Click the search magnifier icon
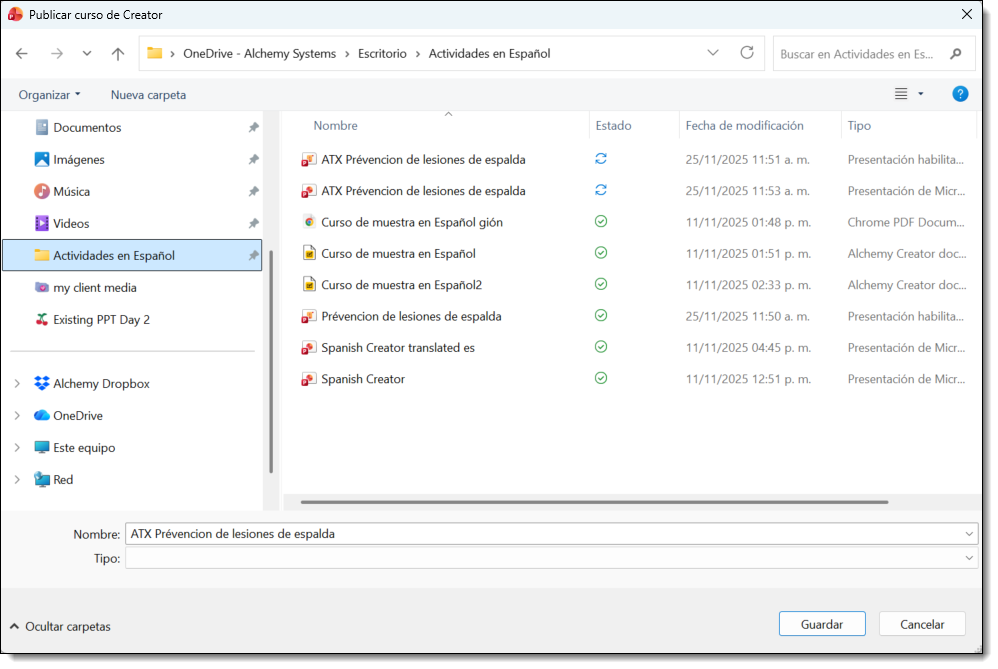This screenshot has width=998, height=669. pos(955,54)
